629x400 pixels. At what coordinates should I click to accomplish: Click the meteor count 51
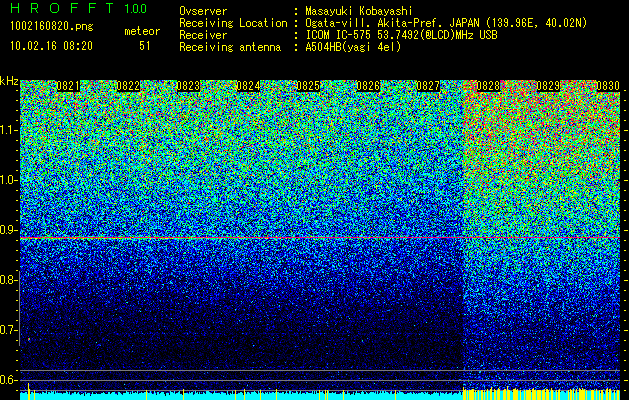click(144, 46)
